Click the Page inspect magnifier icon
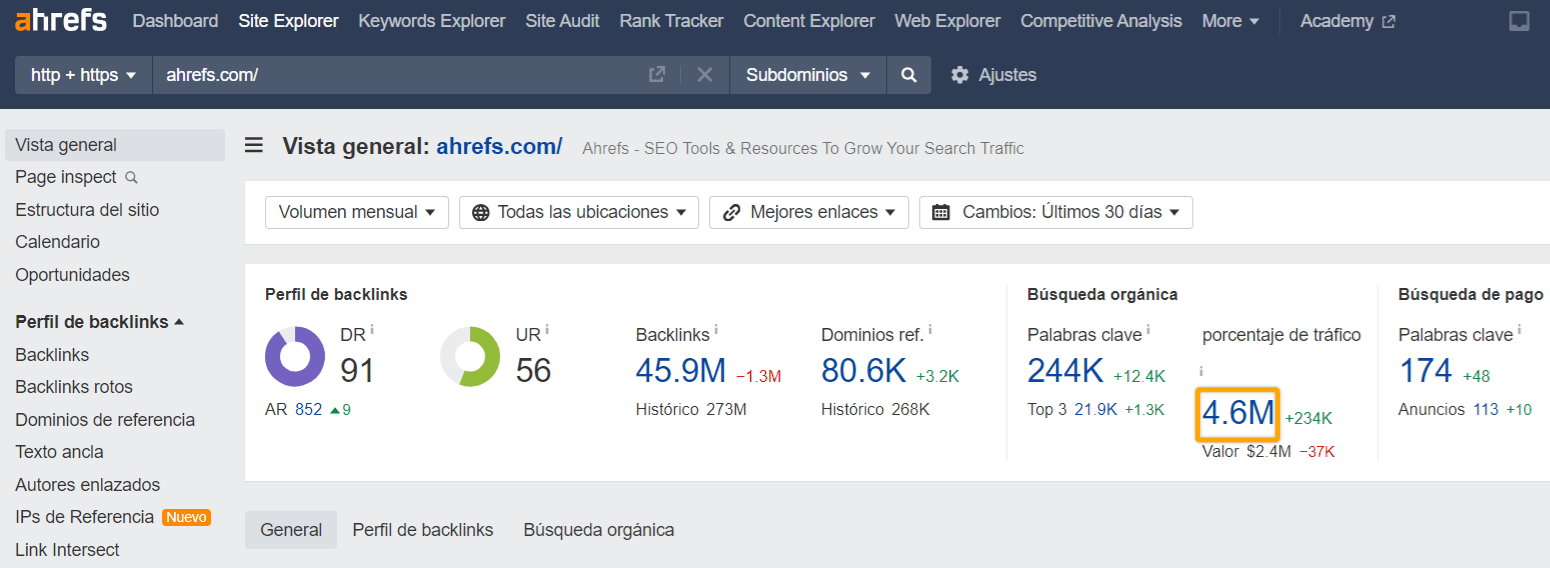Viewport: 1550px width, 568px height. (131, 178)
